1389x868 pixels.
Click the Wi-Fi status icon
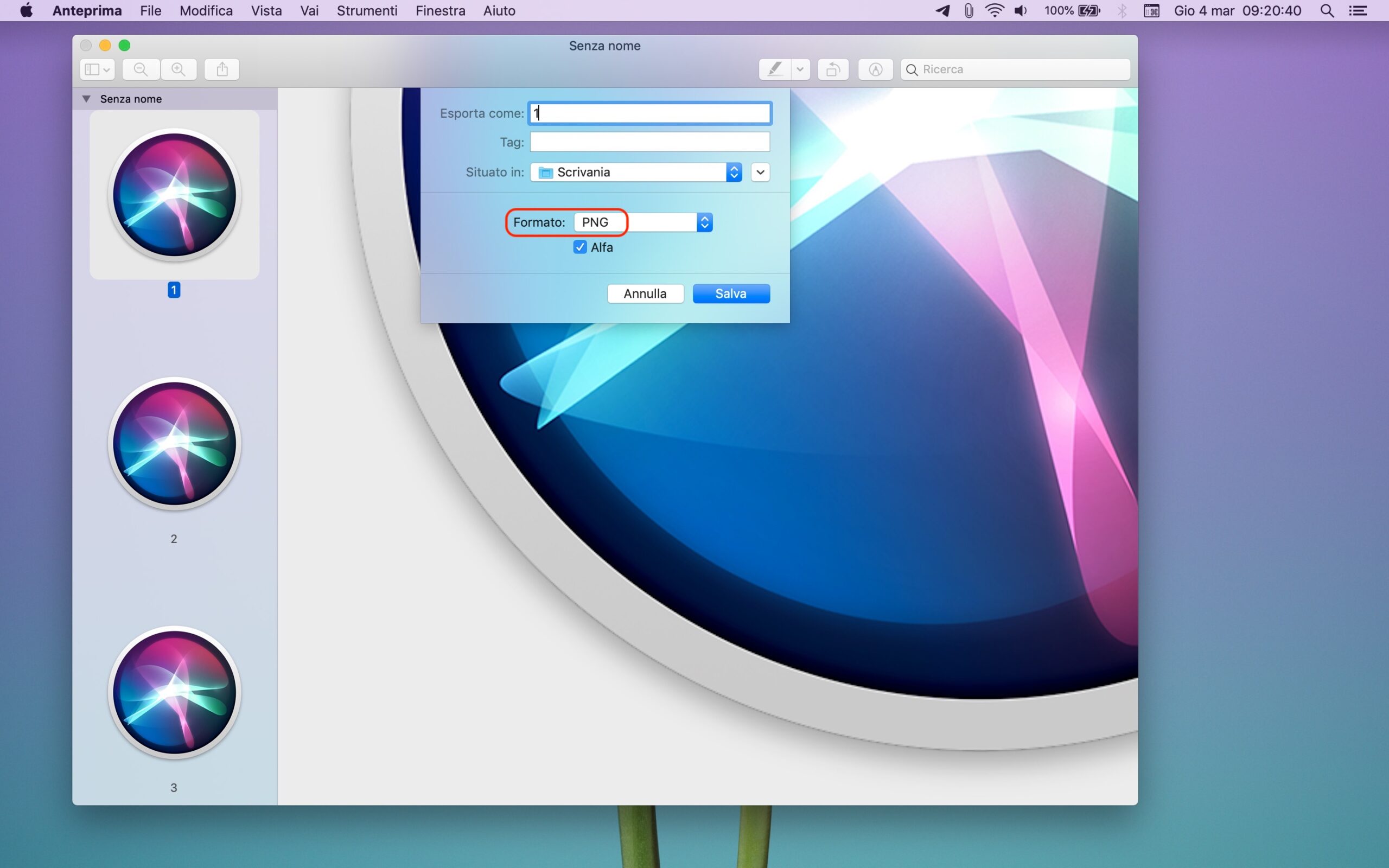tap(994, 11)
